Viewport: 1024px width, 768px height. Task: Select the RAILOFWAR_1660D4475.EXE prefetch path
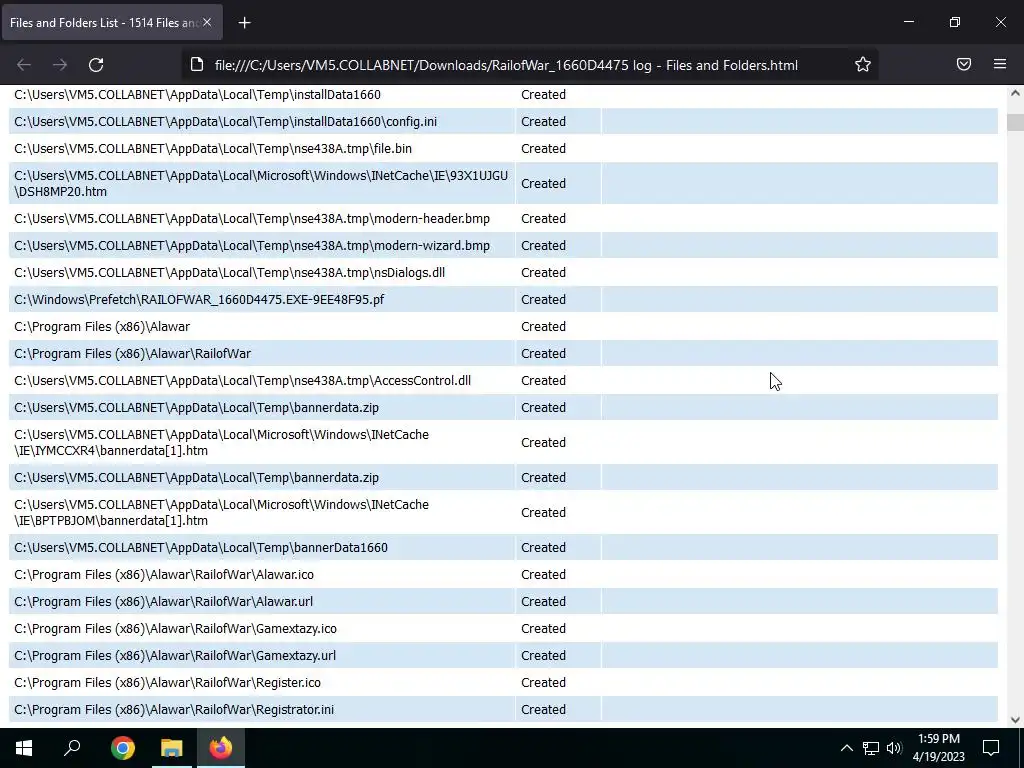click(x=199, y=300)
